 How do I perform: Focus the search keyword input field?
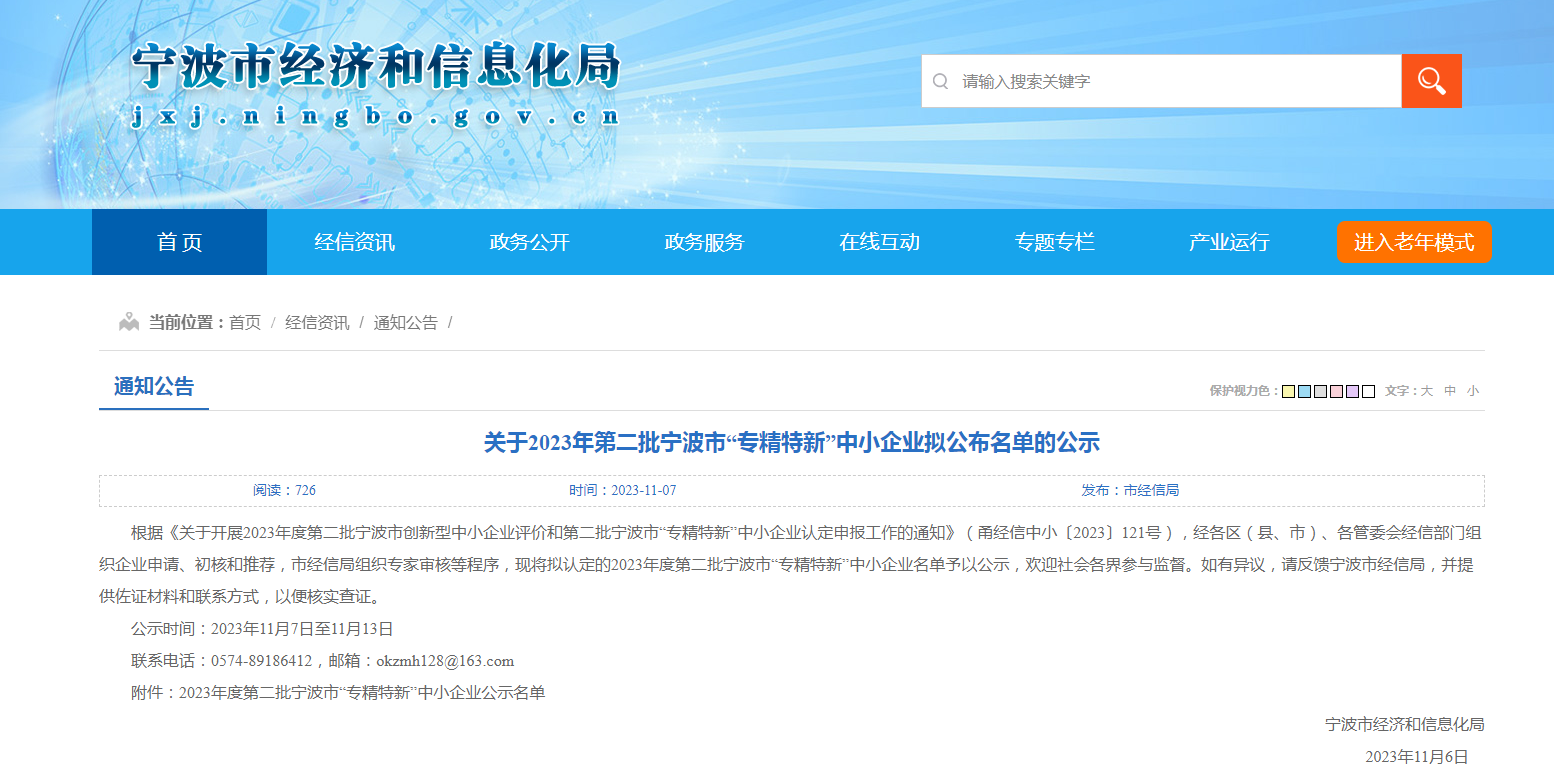coord(1161,81)
